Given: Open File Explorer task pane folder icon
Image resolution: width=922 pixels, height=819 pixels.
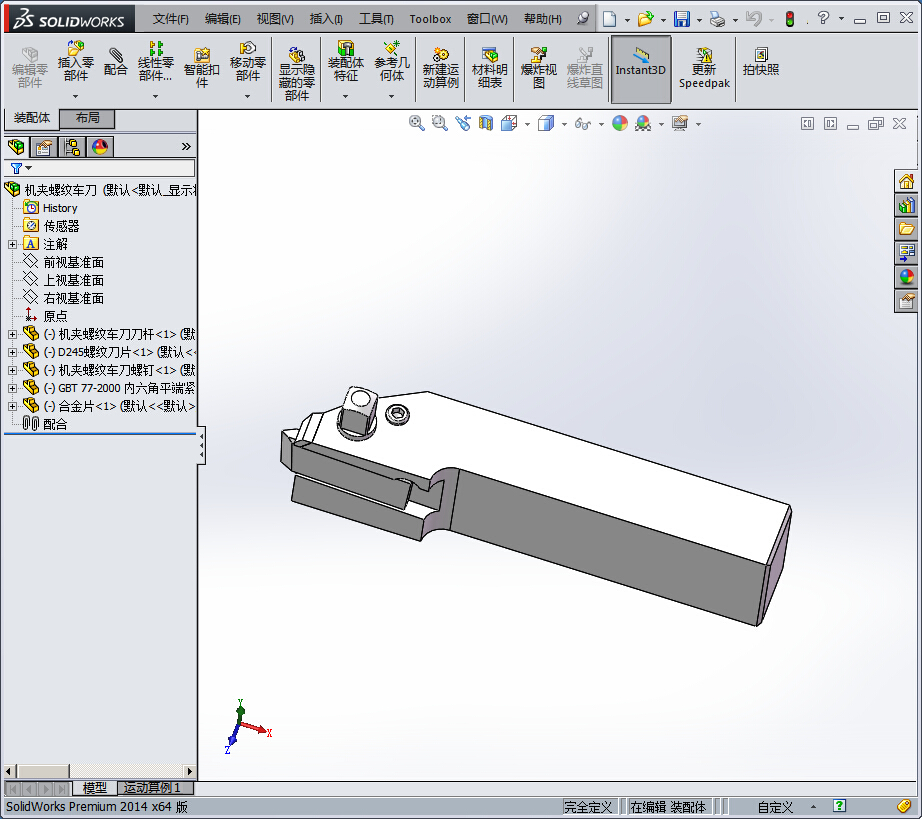Looking at the screenshot, I should (906, 229).
